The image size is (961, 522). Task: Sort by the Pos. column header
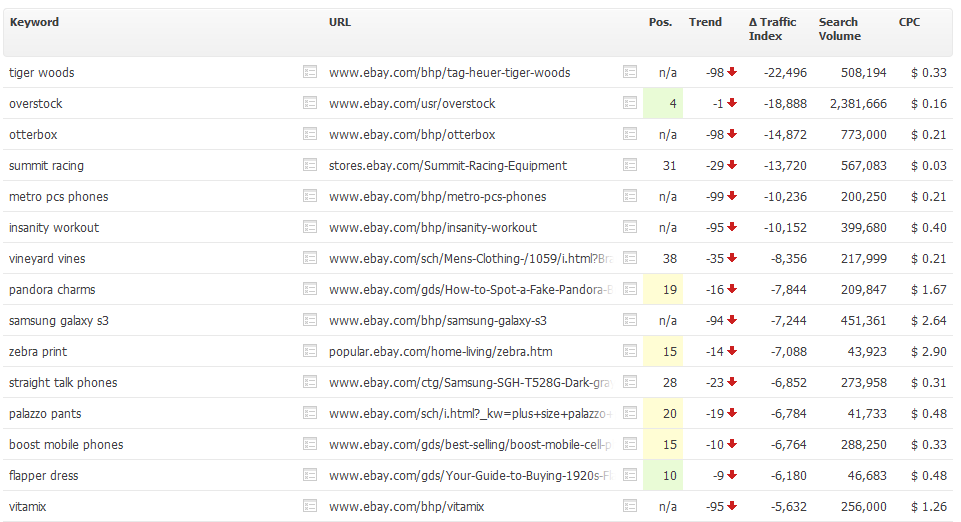tap(660, 22)
